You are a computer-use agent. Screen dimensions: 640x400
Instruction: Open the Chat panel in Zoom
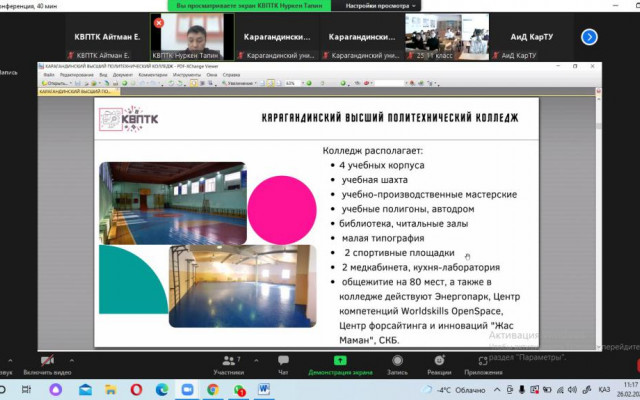pos(283,364)
